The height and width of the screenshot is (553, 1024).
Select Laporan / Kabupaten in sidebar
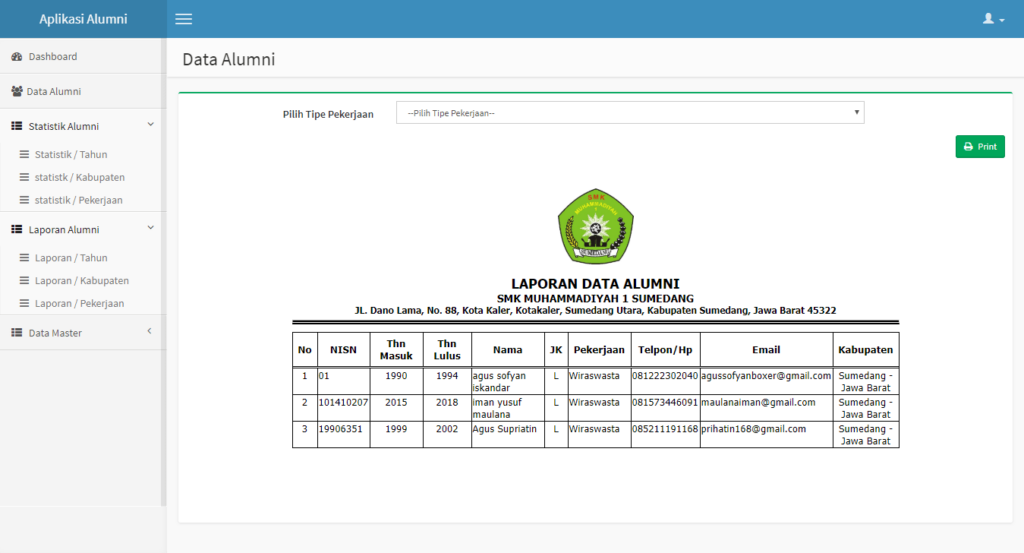[81, 281]
